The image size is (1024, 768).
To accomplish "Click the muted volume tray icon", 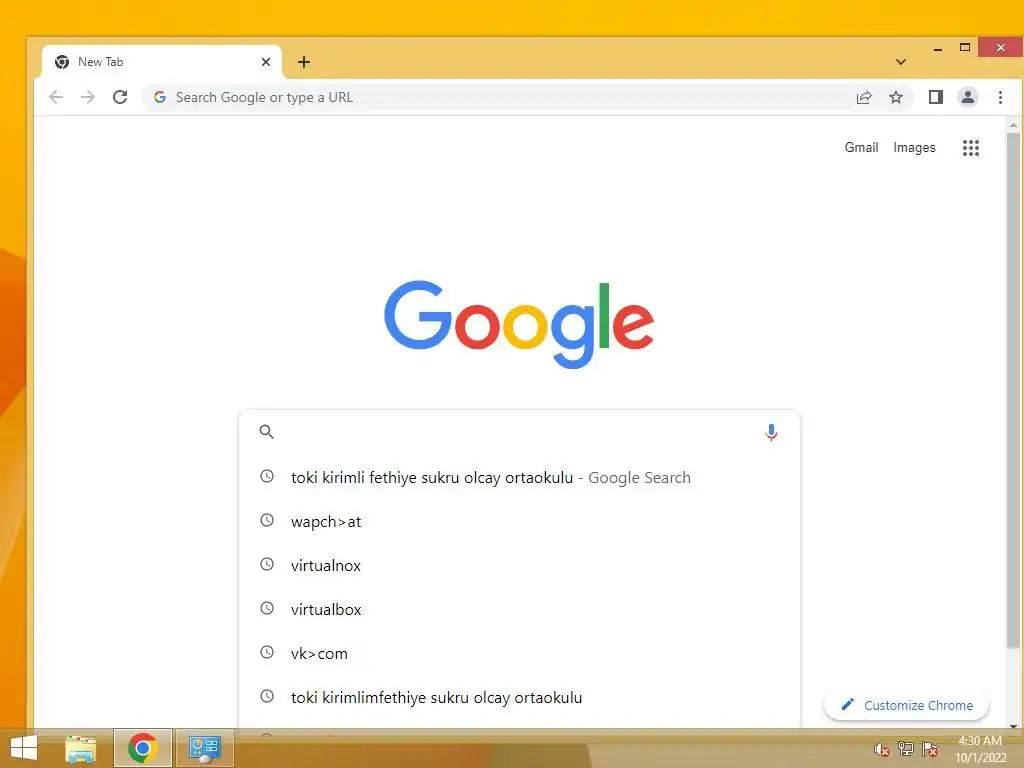I will (x=881, y=749).
